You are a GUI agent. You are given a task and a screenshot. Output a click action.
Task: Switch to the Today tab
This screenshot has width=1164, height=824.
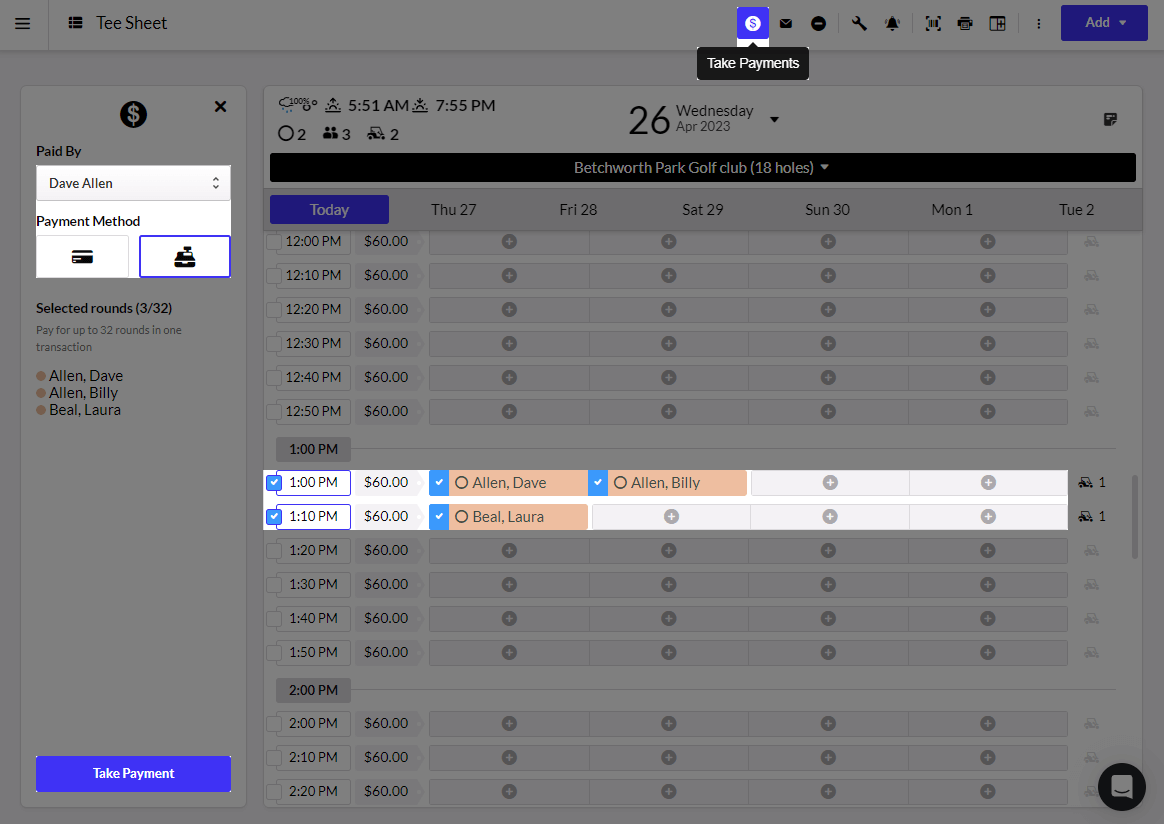(x=329, y=210)
